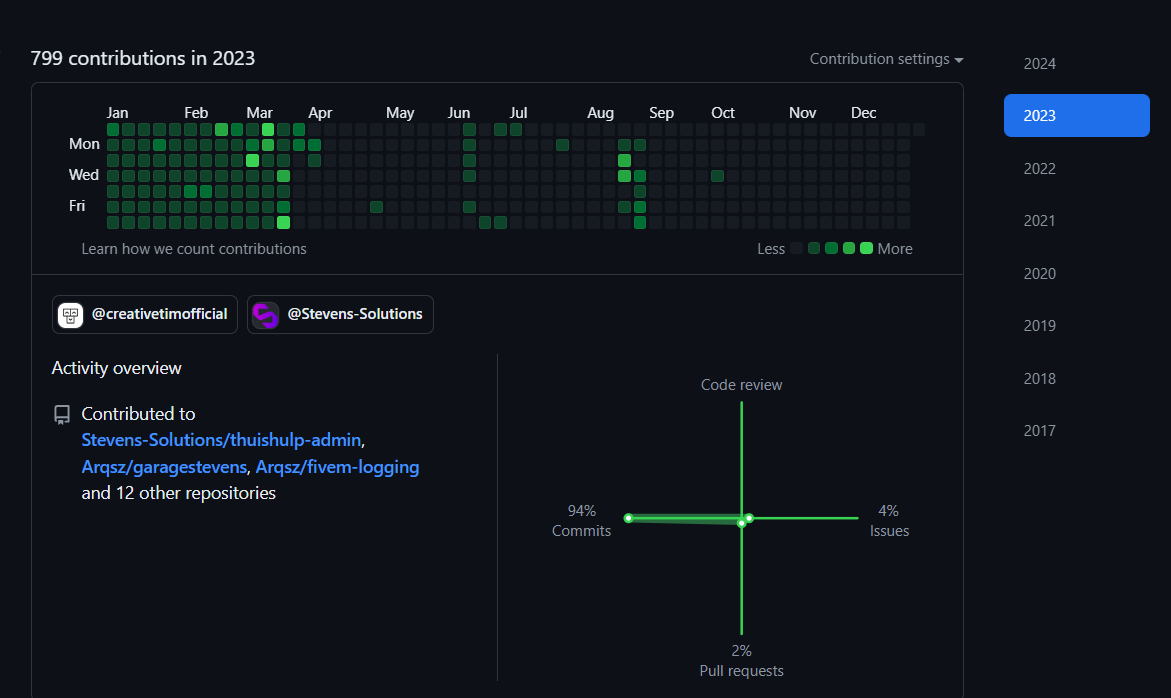Click the Issues data point on chart
Image resolution: width=1171 pixels, height=698 pixels.
point(749,518)
